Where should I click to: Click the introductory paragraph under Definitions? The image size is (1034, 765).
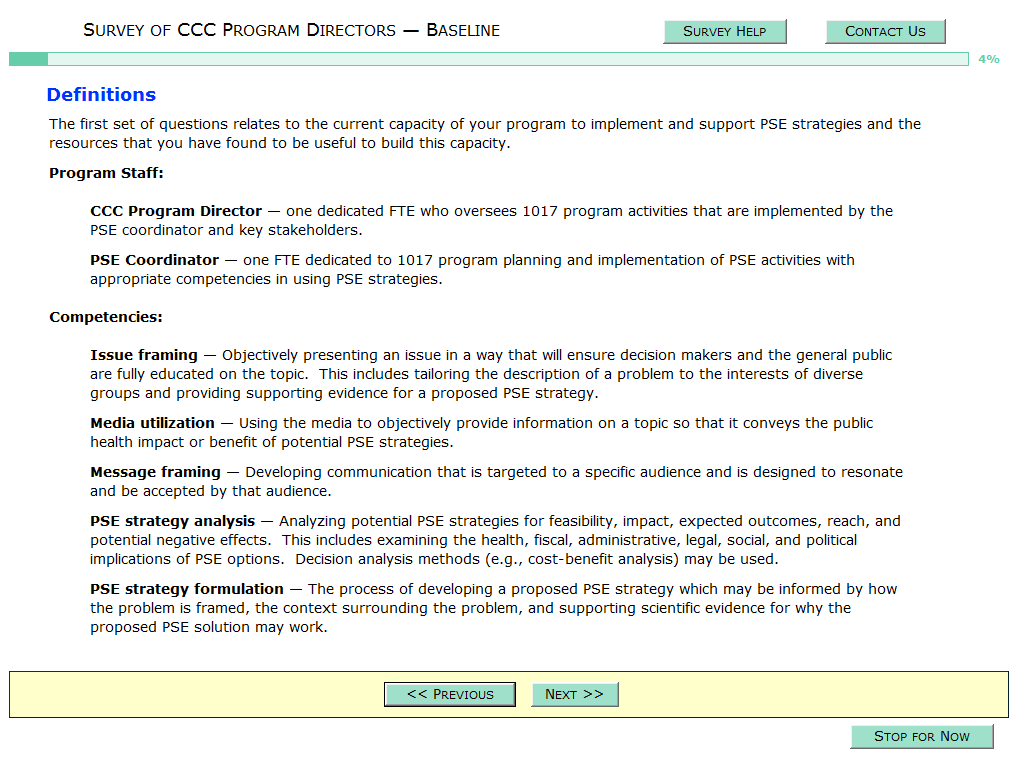(x=485, y=134)
